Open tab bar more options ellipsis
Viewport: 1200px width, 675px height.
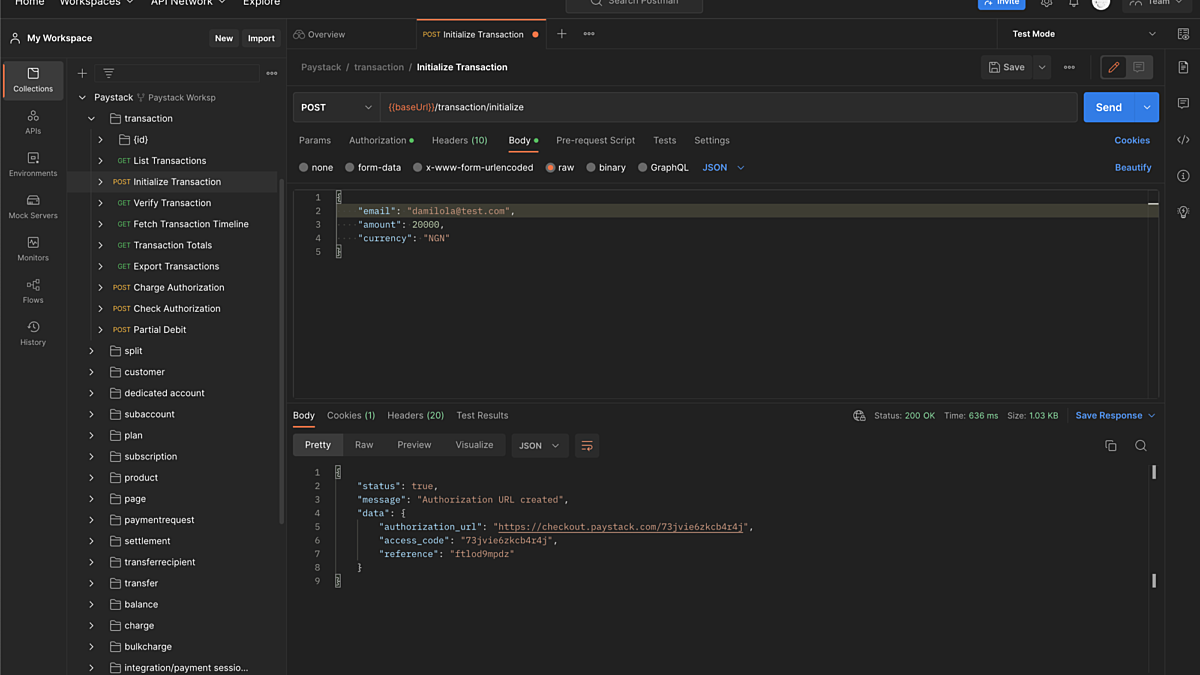pos(589,34)
